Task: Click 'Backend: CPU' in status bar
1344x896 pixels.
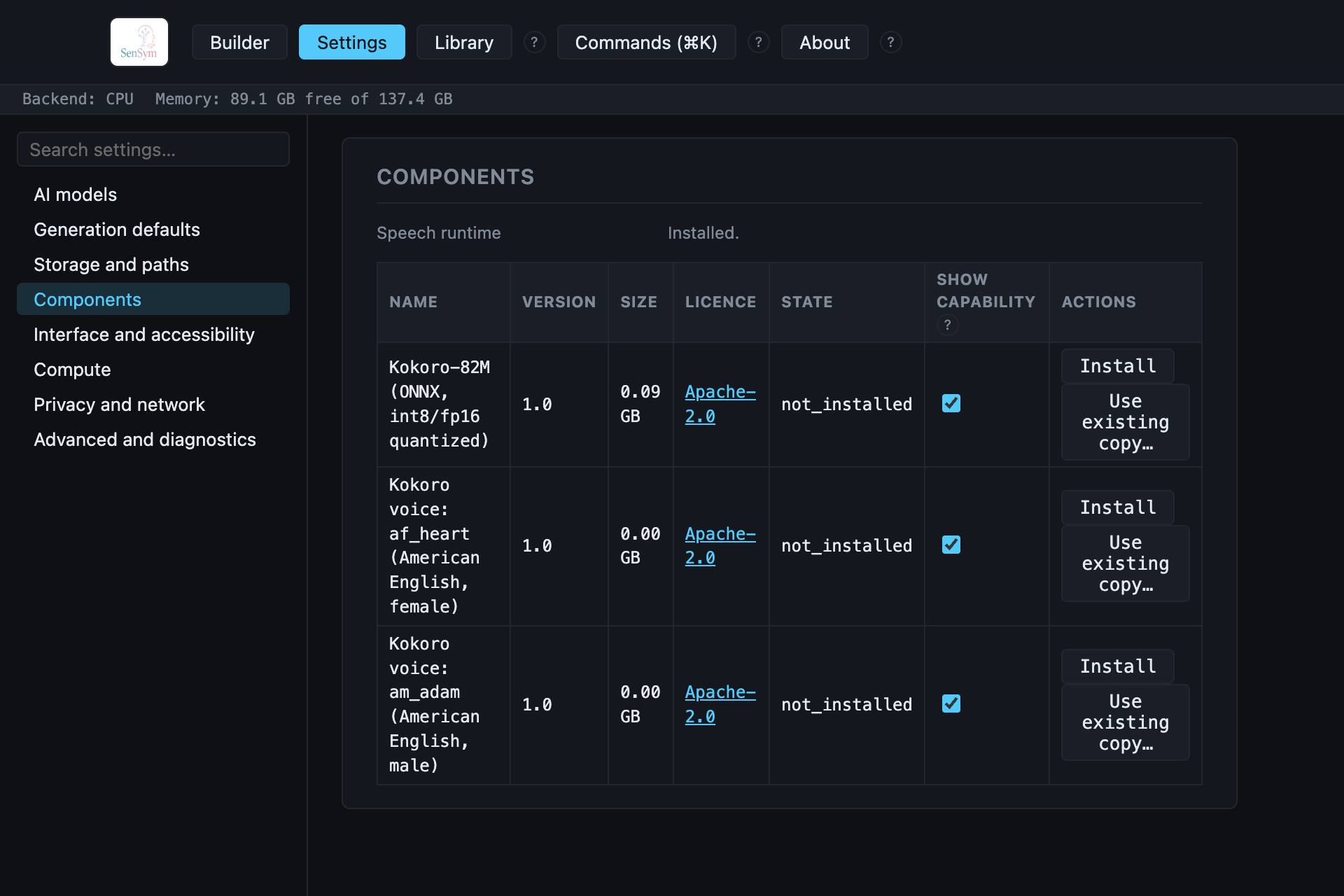Action: click(x=78, y=99)
